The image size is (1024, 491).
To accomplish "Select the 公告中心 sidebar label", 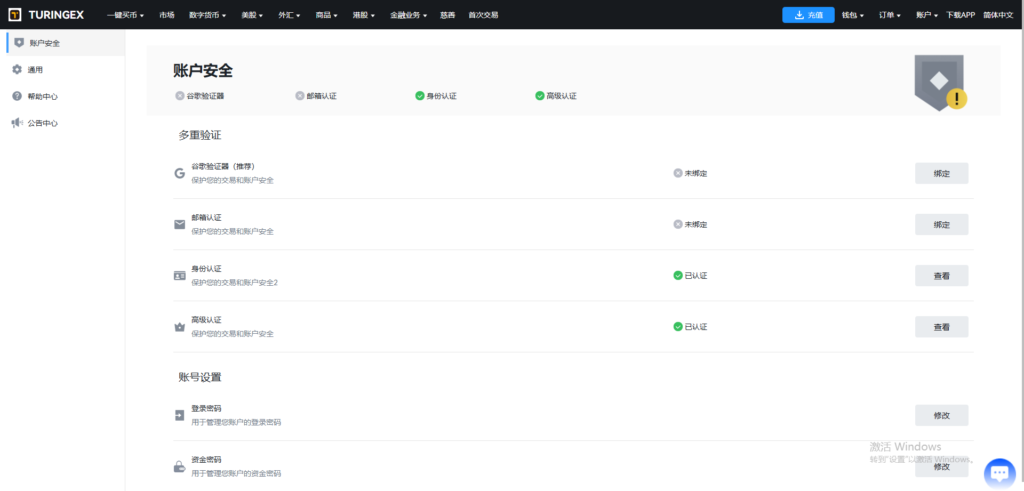I will pos(42,123).
